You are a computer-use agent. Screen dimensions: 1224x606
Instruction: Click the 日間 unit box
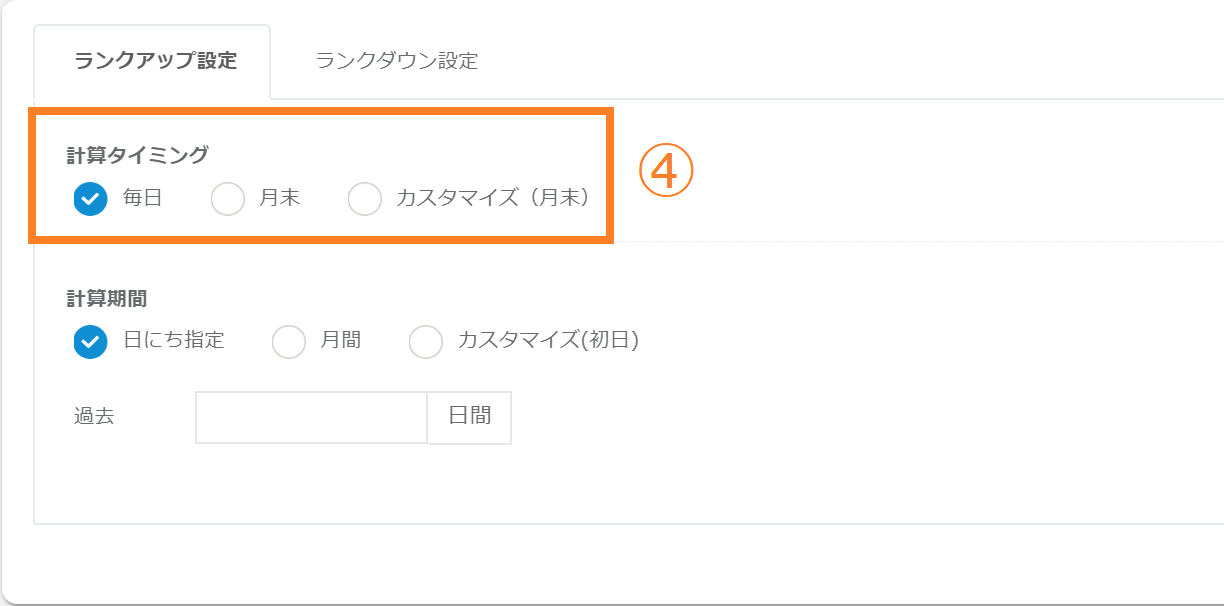pyautogui.click(x=469, y=417)
